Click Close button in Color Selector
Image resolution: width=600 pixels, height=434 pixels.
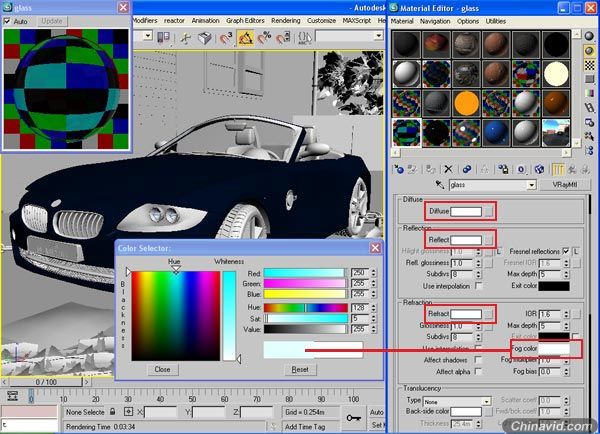tap(162, 369)
